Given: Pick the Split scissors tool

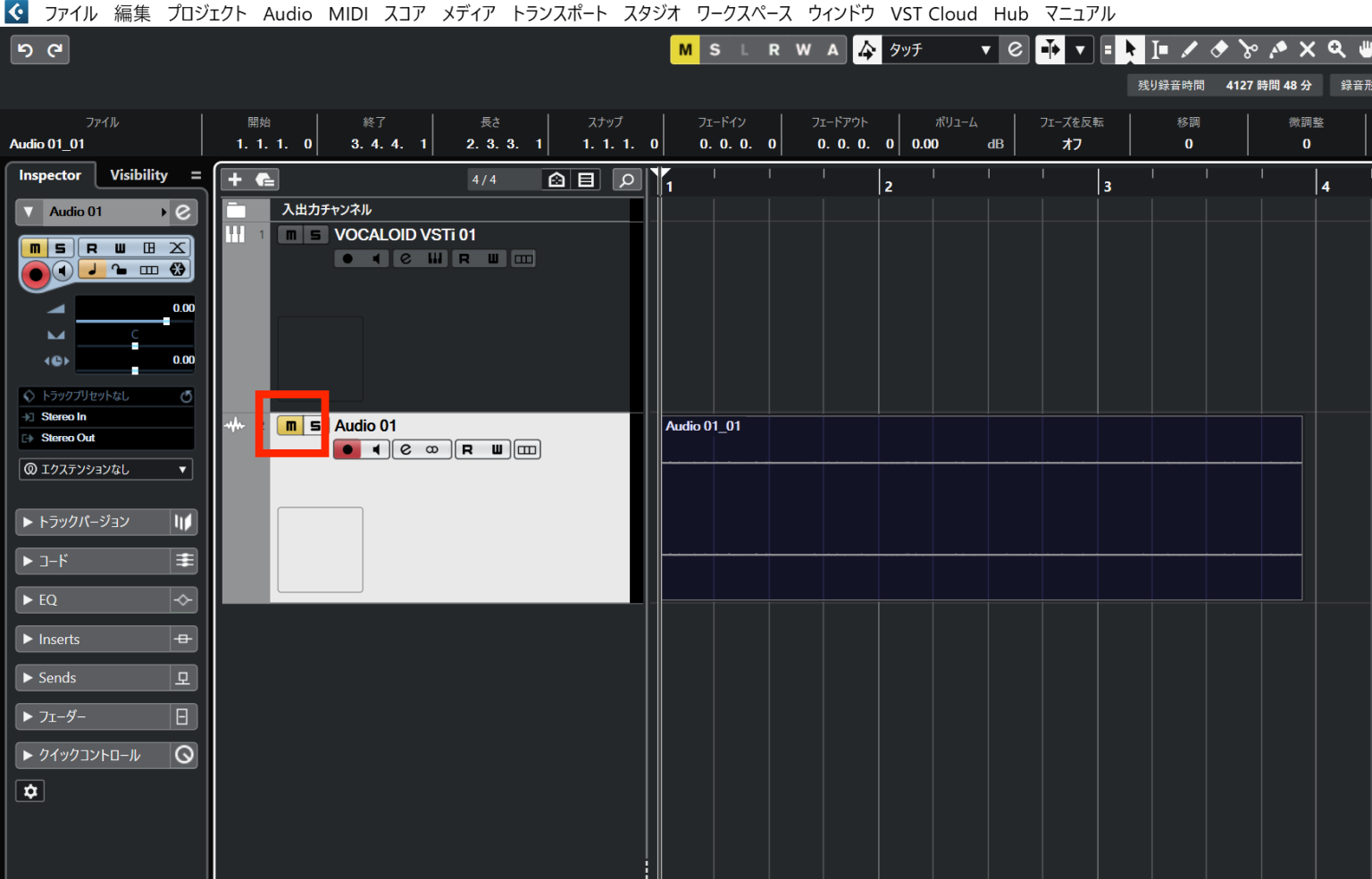Looking at the screenshot, I should click(1248, 49).
